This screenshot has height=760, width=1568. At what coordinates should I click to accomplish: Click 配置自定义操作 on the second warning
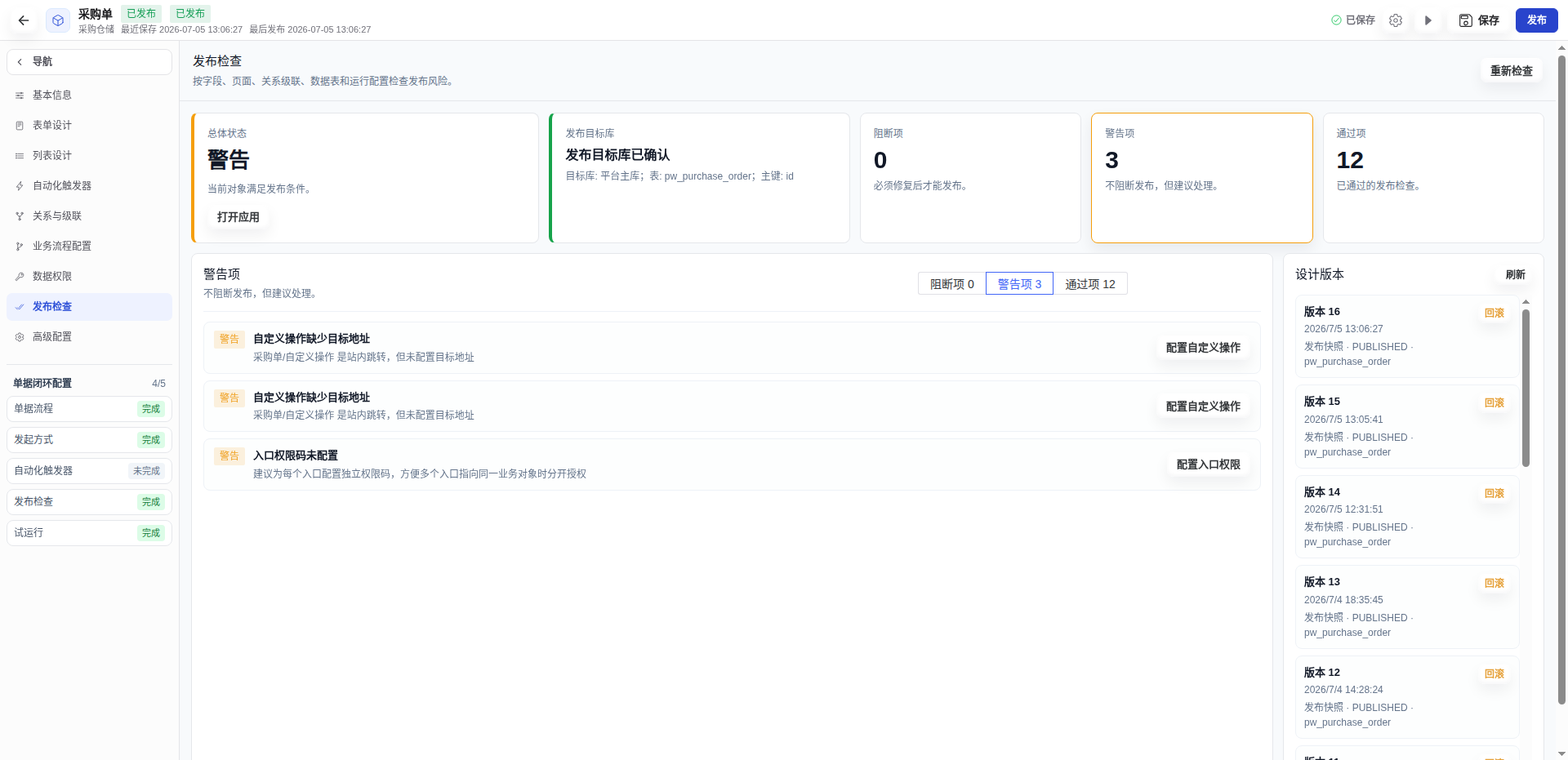pyautogui.click(x=1203, y=407)
